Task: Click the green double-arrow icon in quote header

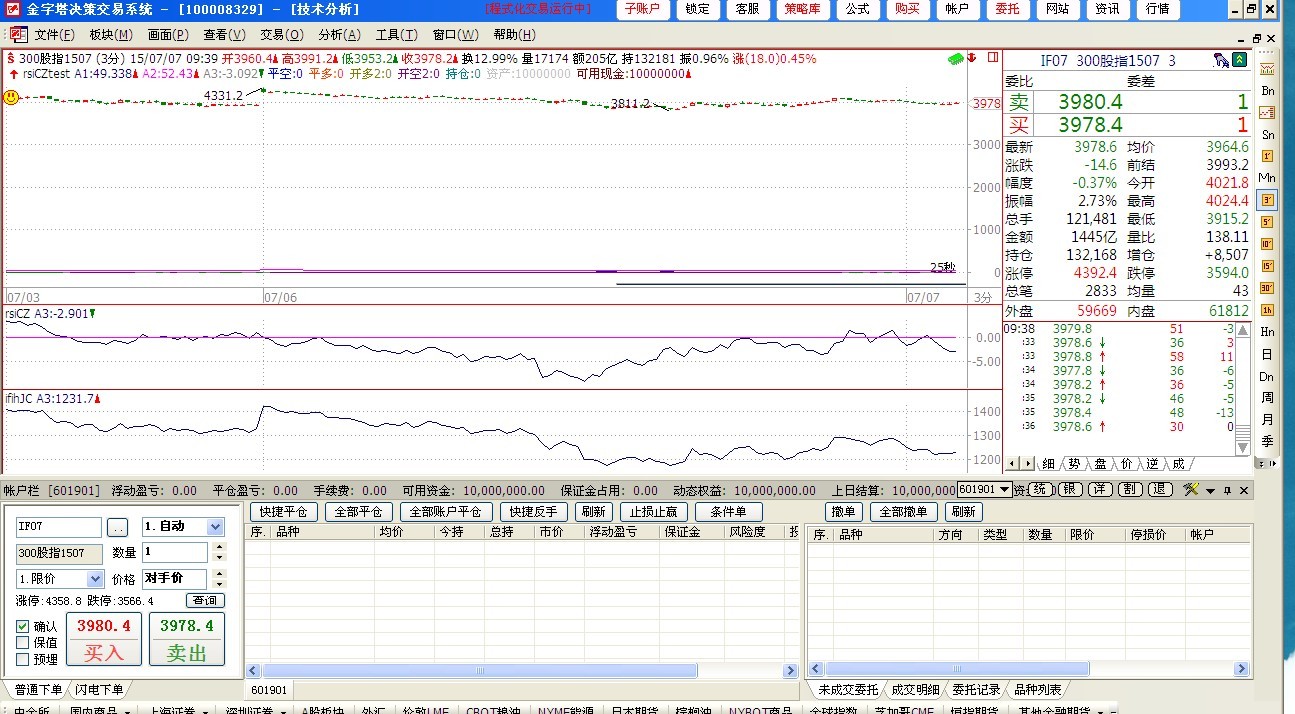Action: pyautogui.click(x=1240, y=60)
